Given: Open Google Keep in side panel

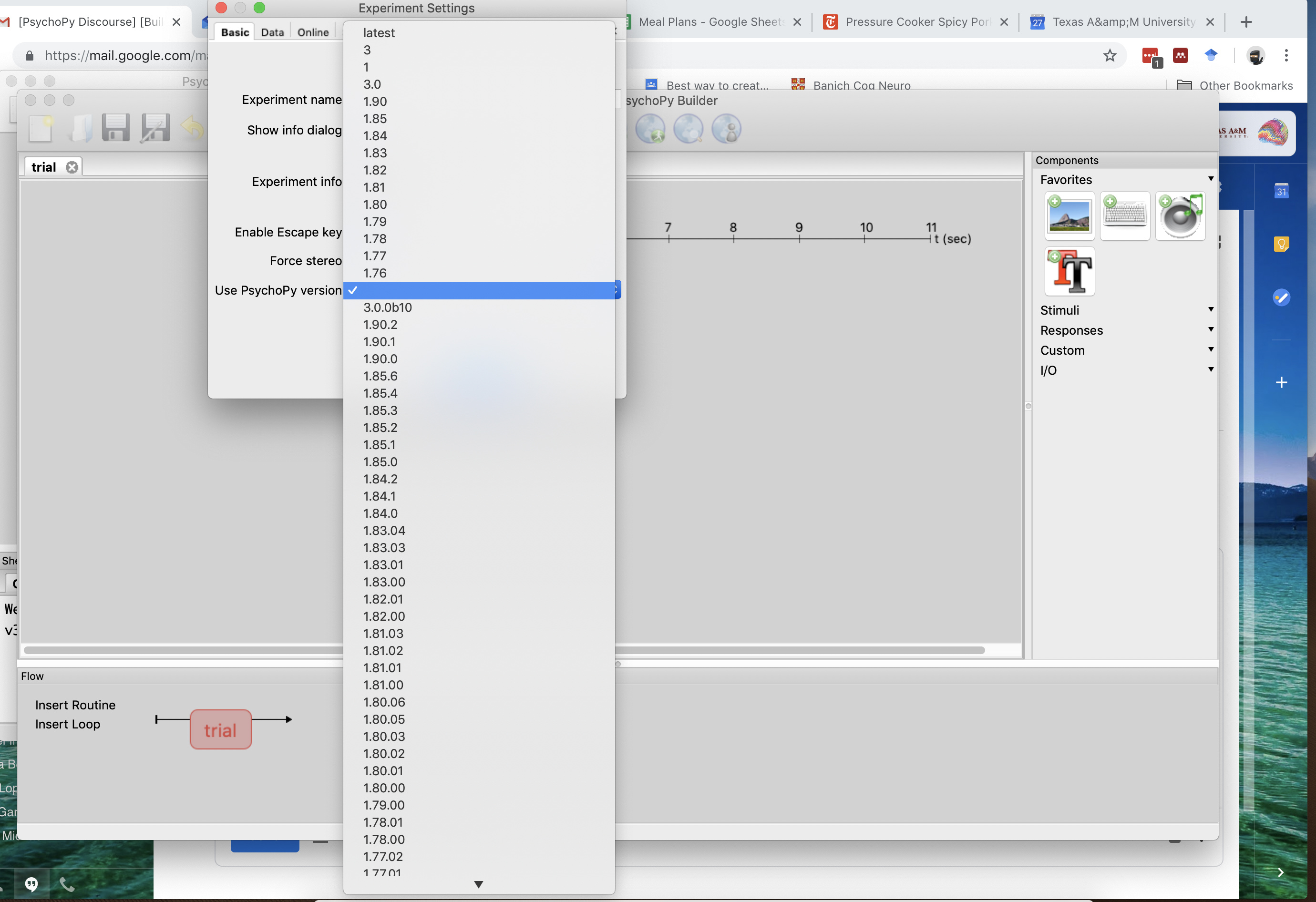Looking at the screenshot, I should (x=1281, y=244).
